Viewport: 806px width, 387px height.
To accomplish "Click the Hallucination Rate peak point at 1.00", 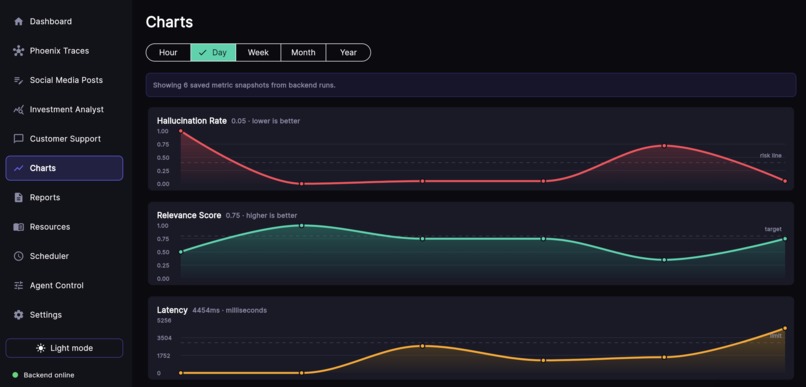I will 180,131.
